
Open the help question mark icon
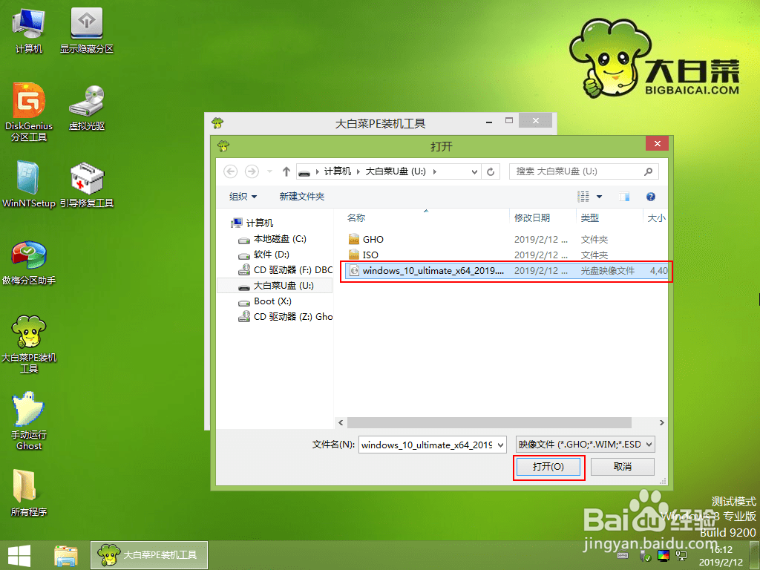(x=650, y=196)
